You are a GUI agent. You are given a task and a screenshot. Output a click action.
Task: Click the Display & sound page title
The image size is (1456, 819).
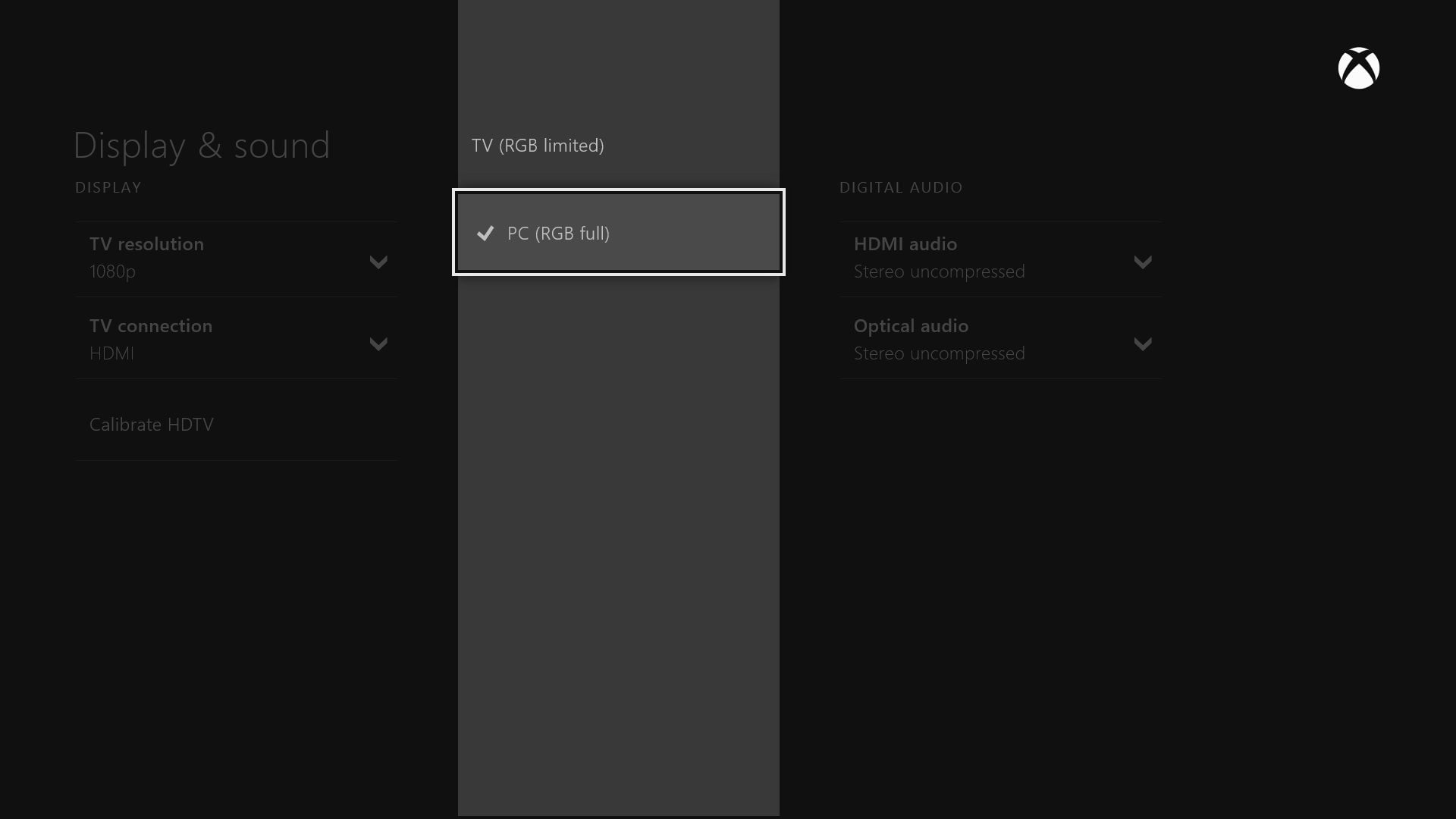pyautogui.click(x=201, y=145)
